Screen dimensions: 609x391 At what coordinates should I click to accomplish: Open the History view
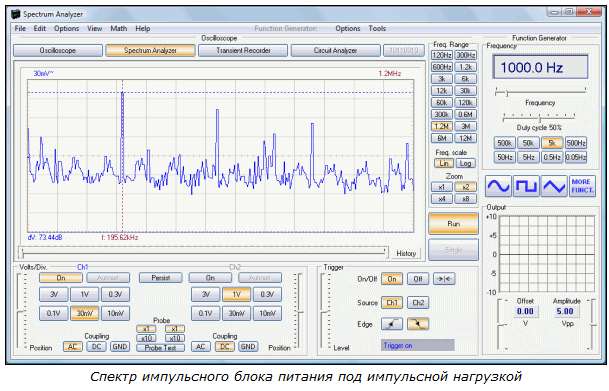406,253
